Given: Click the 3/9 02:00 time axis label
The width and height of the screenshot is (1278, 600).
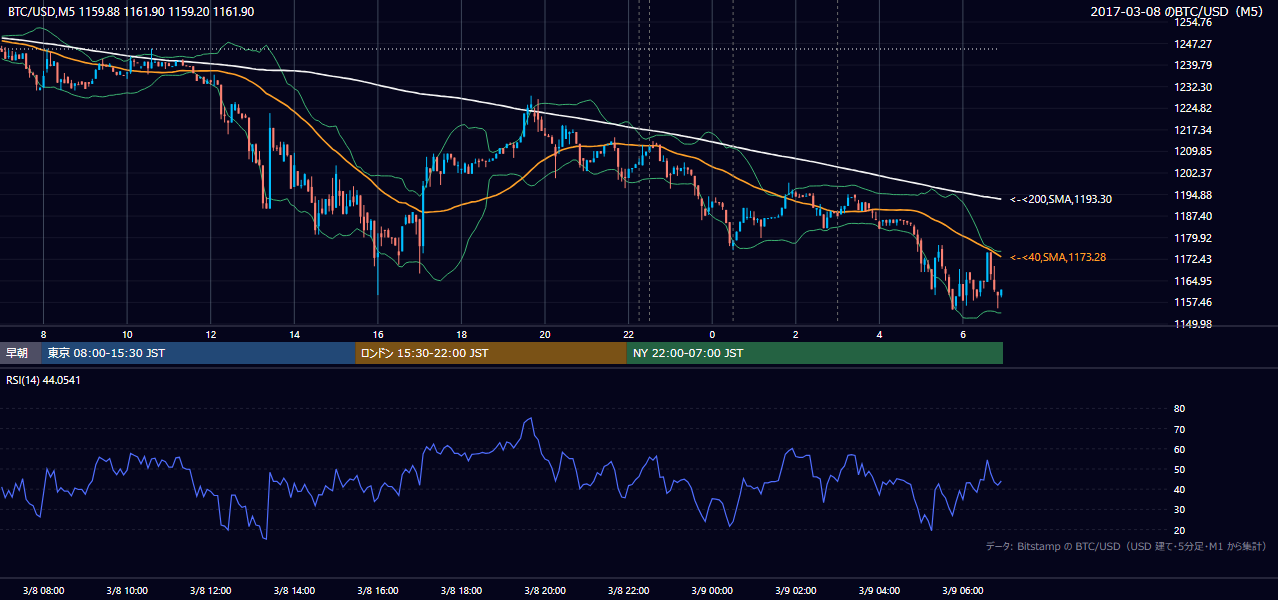Looking at the screenshot, I should click(795, 590).
